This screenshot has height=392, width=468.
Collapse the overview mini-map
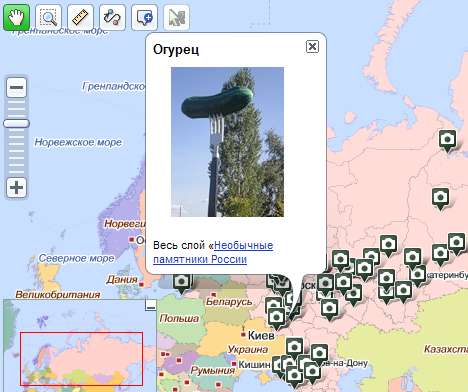151,305
